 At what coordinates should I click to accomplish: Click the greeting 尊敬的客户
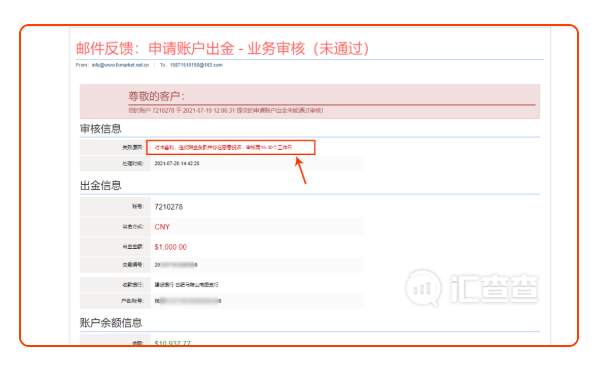tap(156, 96)
